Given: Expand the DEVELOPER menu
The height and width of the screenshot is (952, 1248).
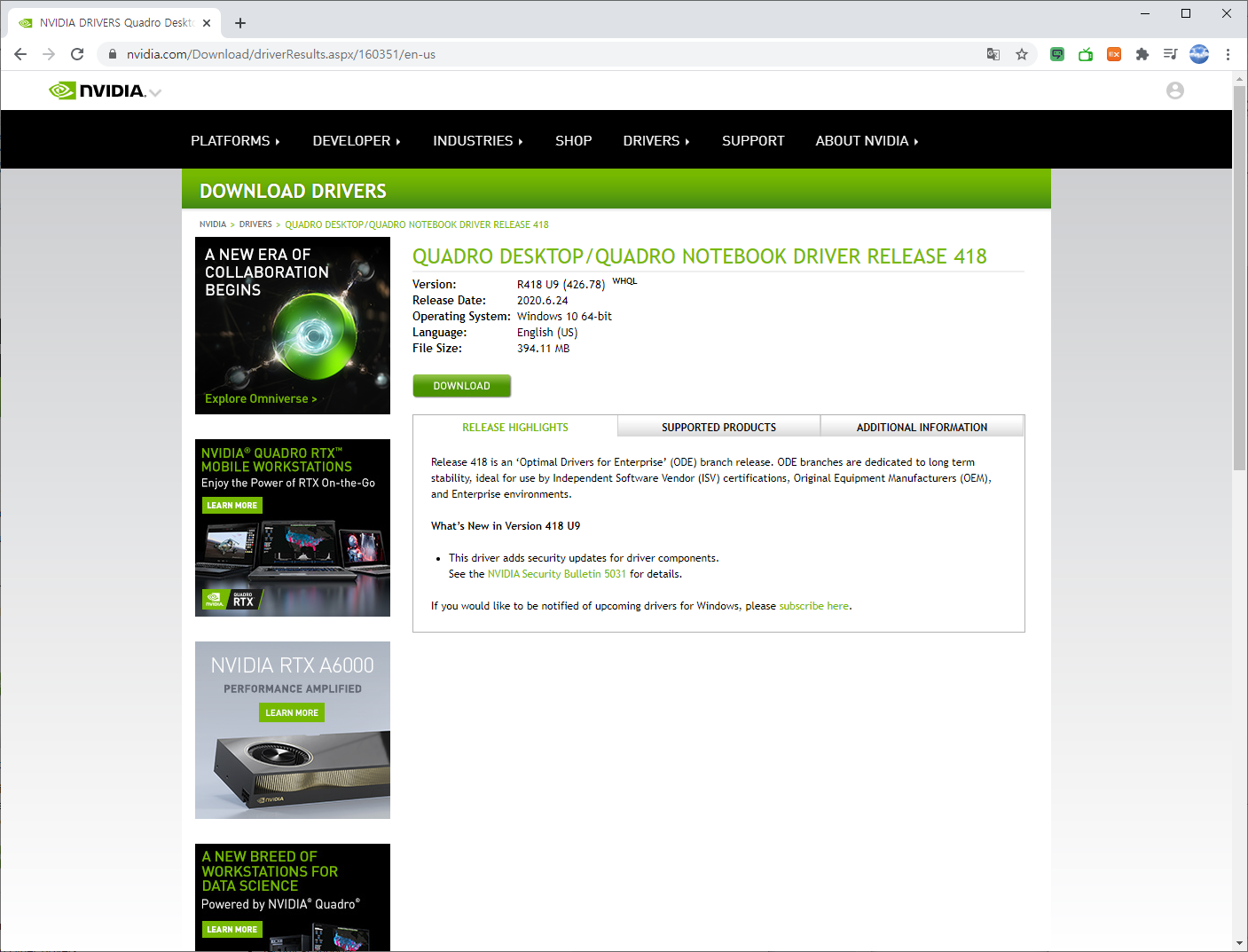Looking at the screenshot, I should coord(357,141).
